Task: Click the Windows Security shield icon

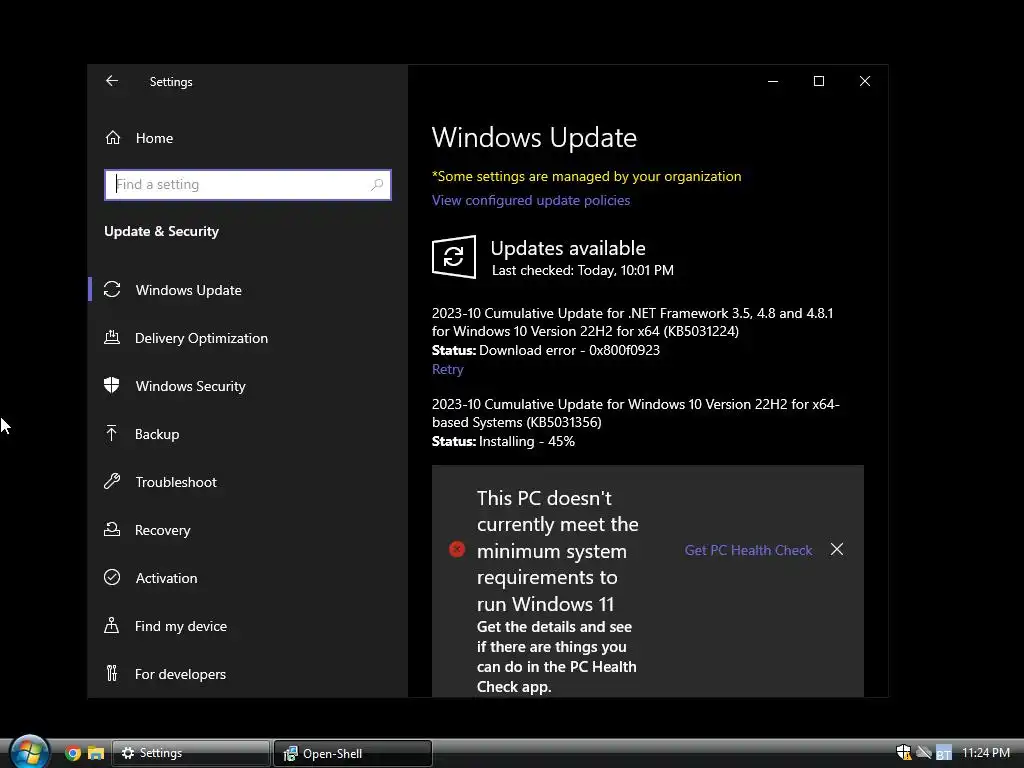Action: pyautogui.click(x=112, y=385)
